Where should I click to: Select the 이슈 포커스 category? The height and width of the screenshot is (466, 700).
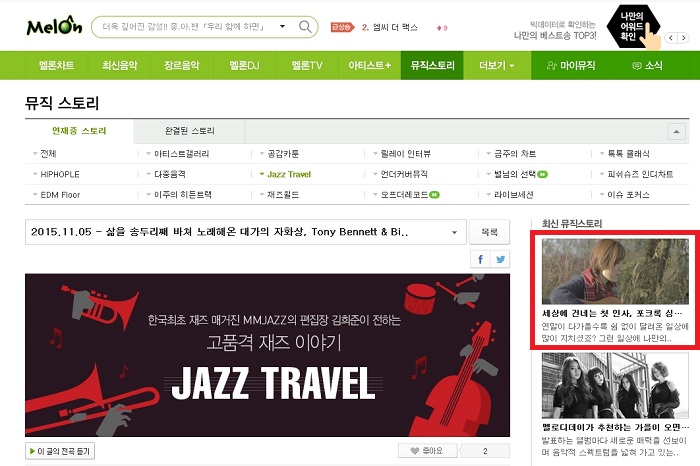point(629,195)
